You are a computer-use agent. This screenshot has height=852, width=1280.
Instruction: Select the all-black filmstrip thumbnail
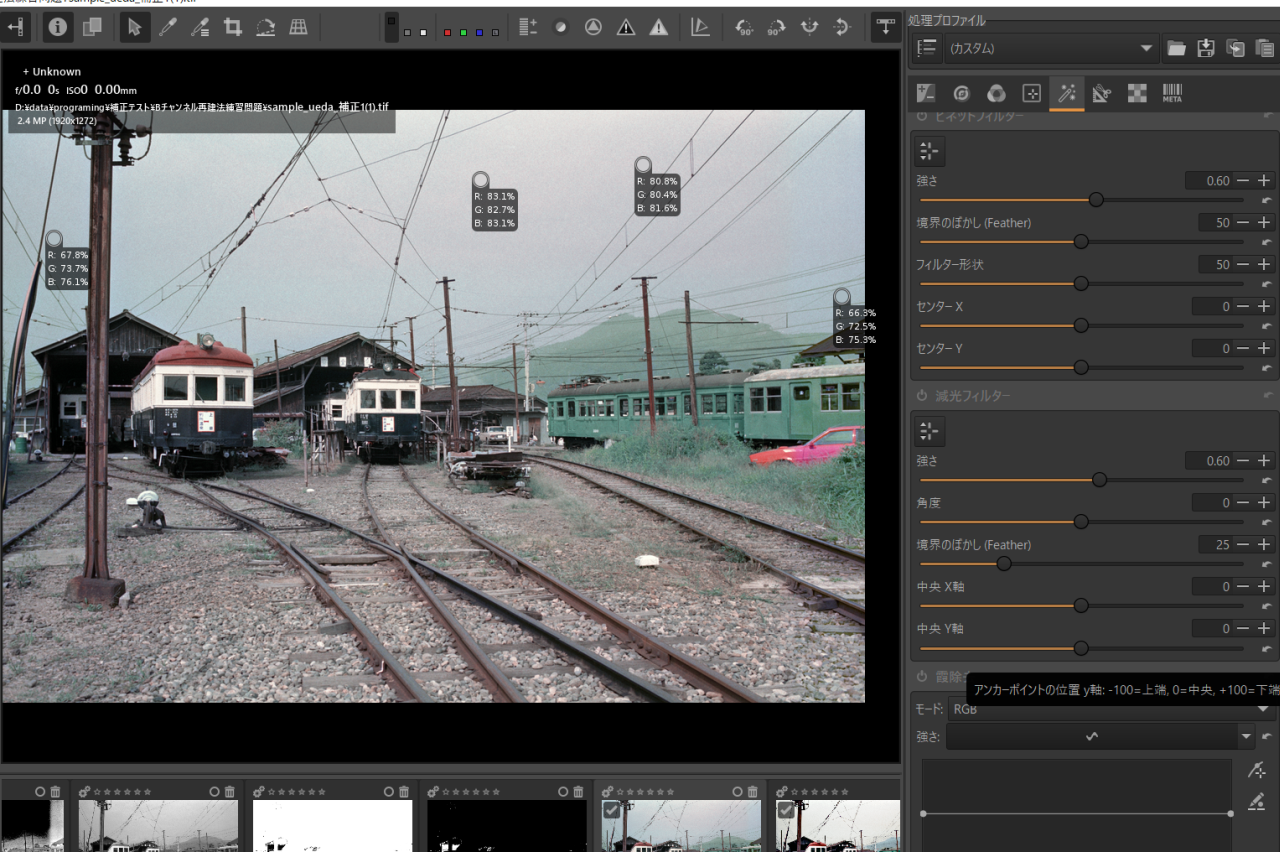pyautogui.click(x=507, y=825)
